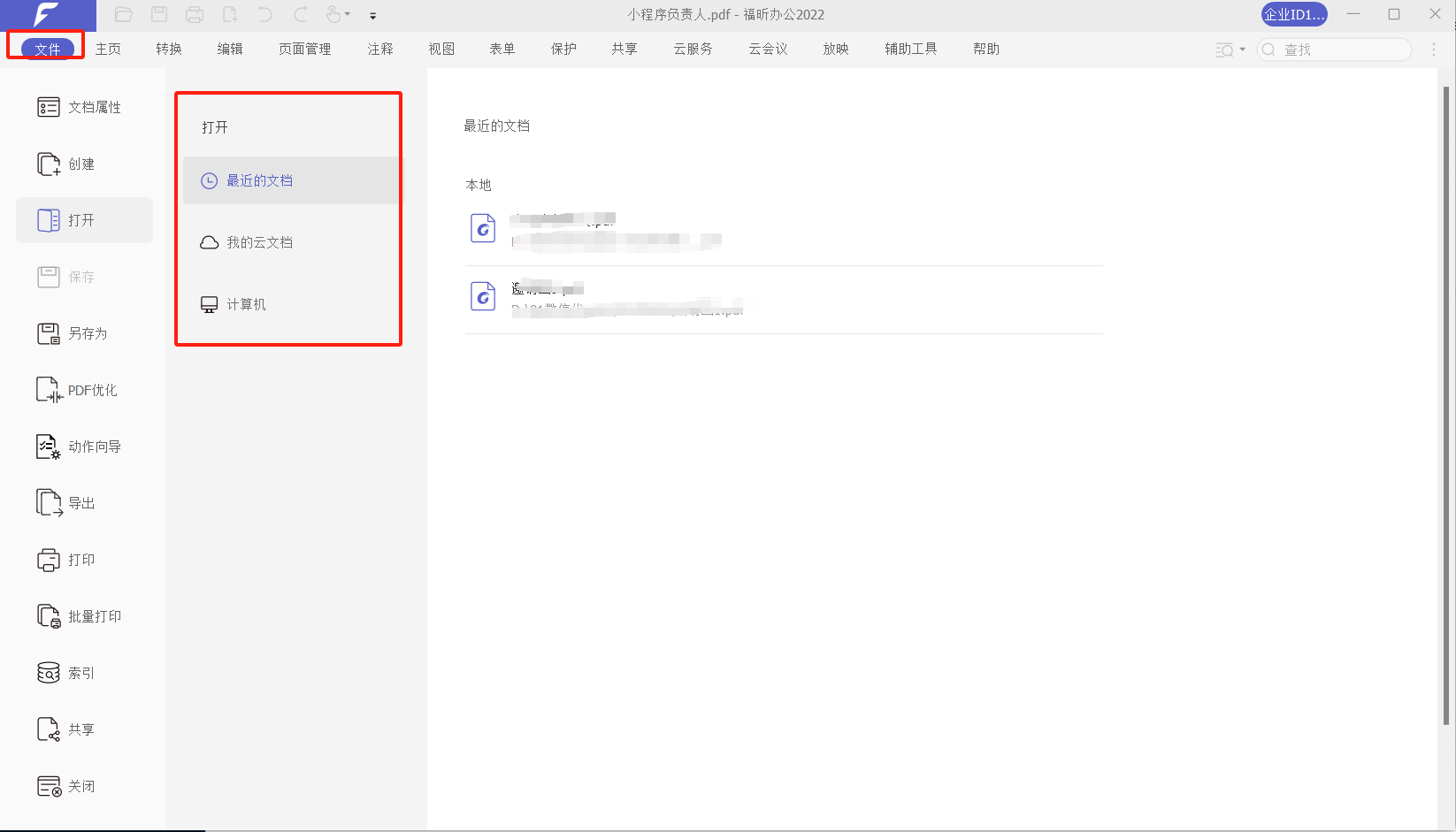Switch to the 帮助 tab

tap(986, 49)
